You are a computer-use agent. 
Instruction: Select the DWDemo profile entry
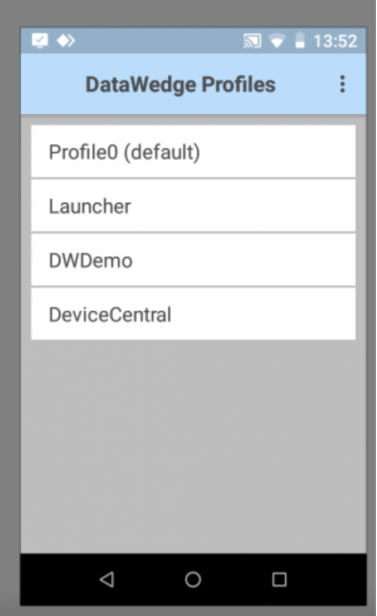point(193,260)
